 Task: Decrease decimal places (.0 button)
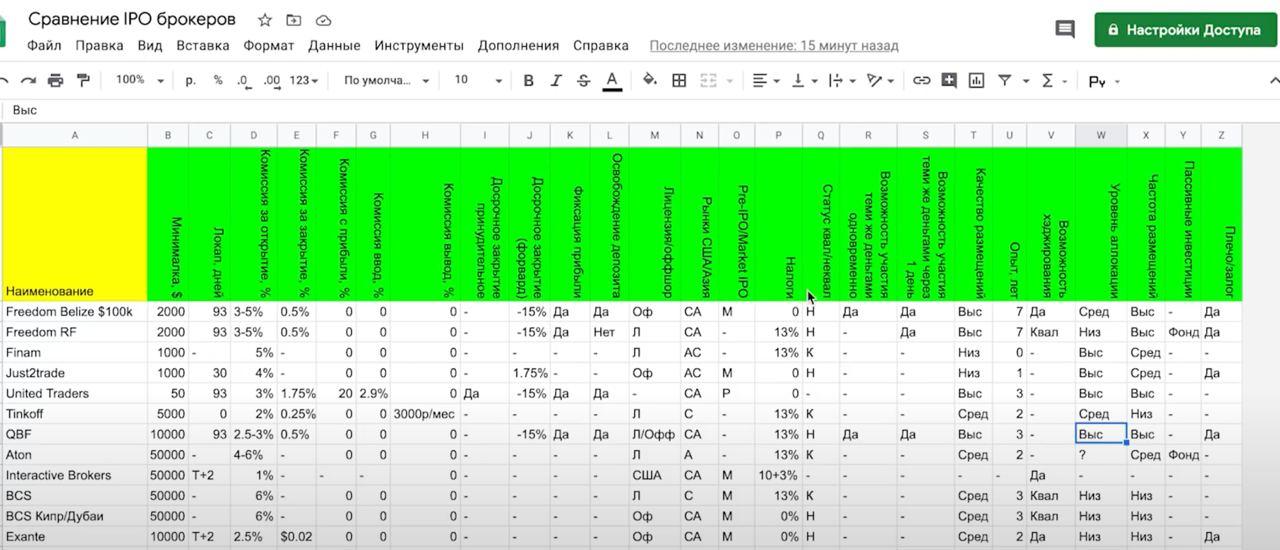(243, 80)
